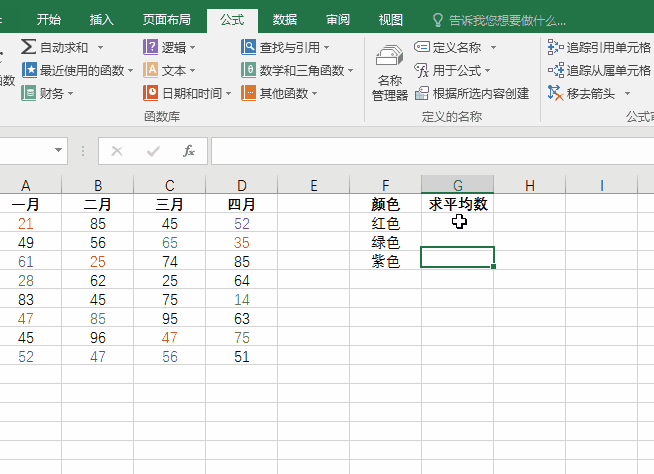654x474 pixels.
Task: Click the Insert Function fx button
Action: click(x=189, y=151)
